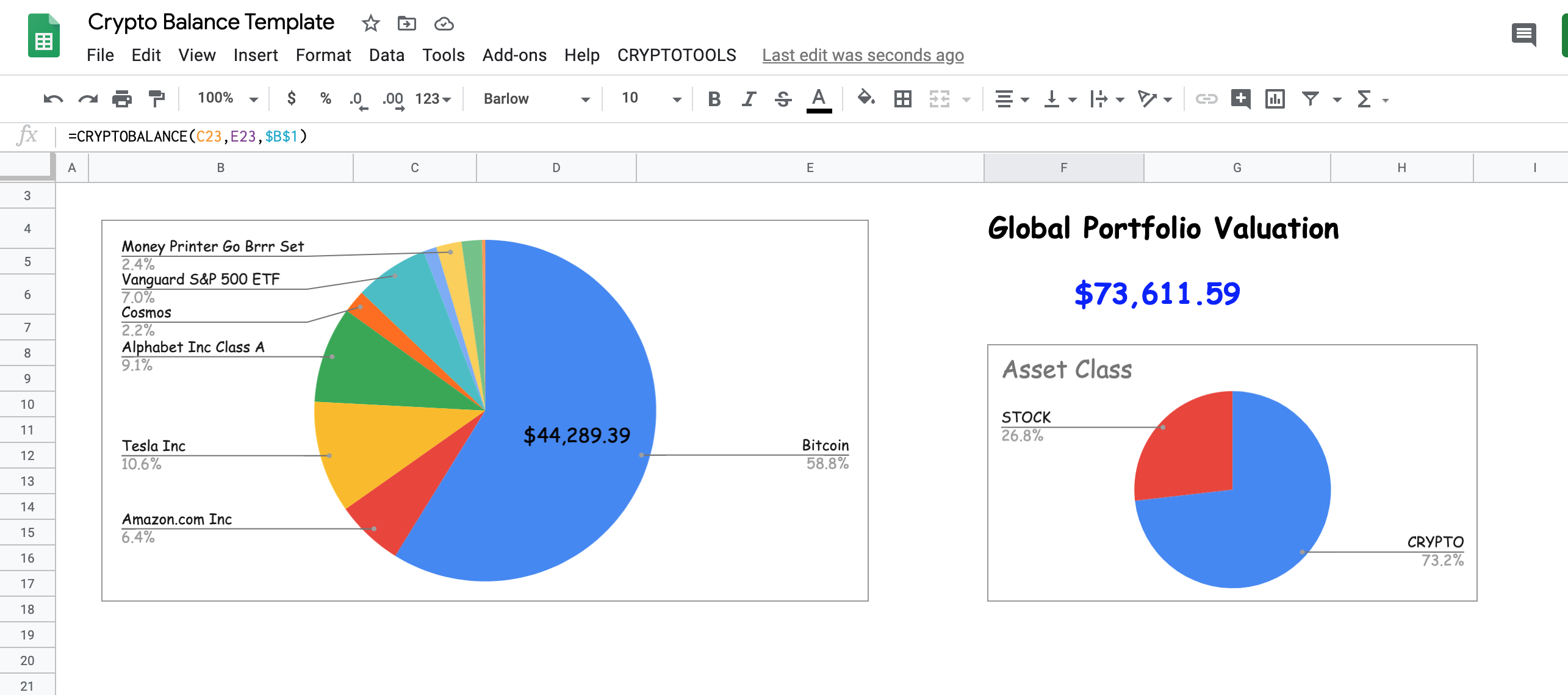The width and height of the screenshot is (1568, 695).
Task: Select row 10 header
Action: 27,405
